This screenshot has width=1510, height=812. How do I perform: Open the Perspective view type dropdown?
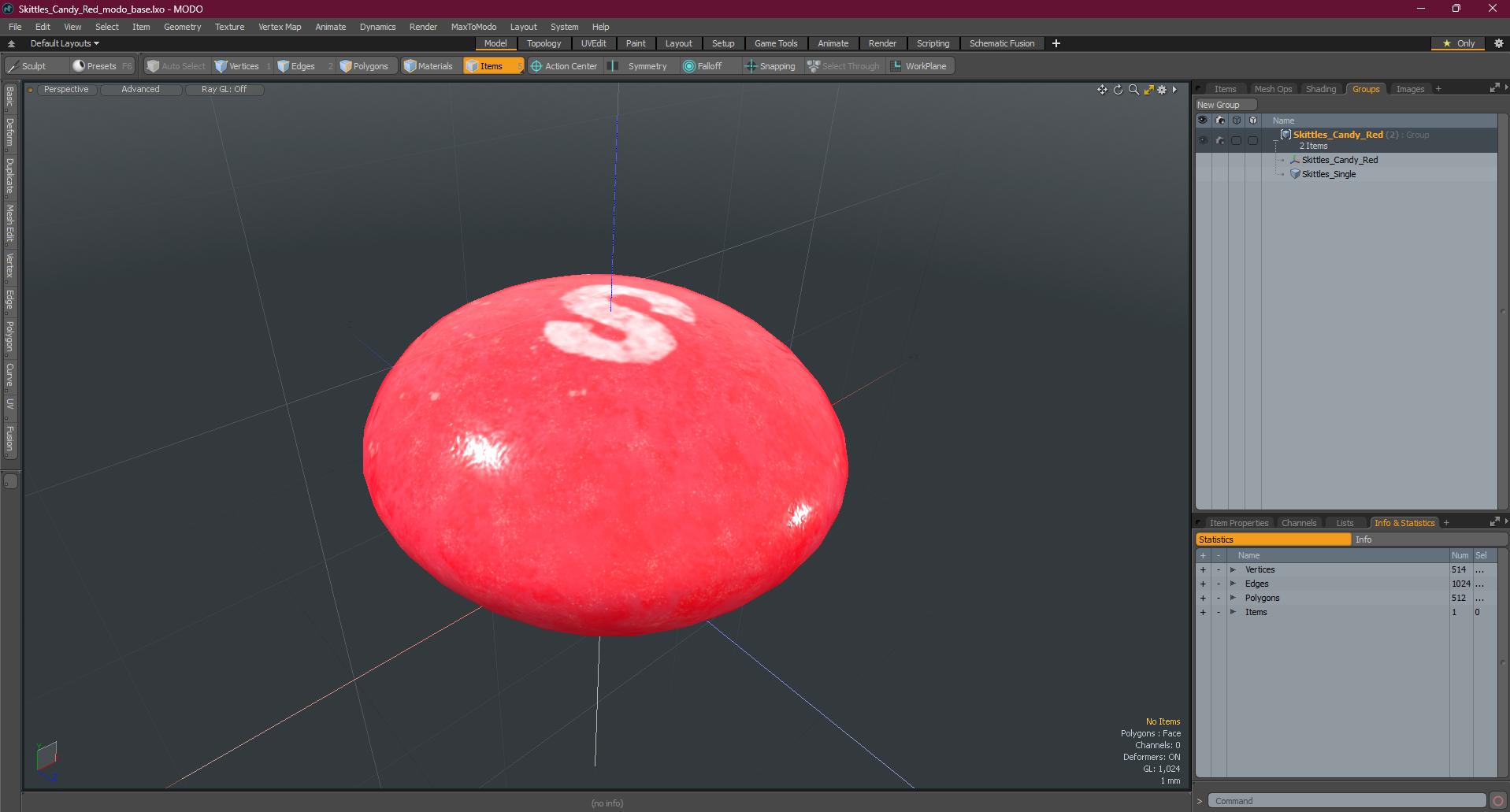pyautogui.click(x=66, y=89)
